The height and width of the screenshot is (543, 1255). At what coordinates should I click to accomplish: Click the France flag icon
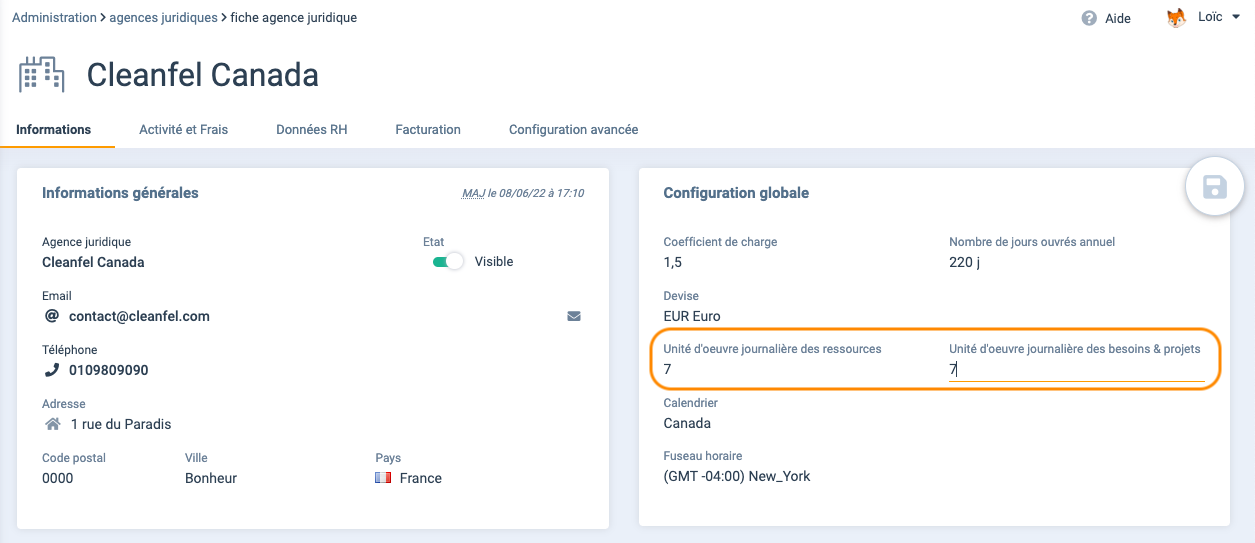click(x=383, y=478)
